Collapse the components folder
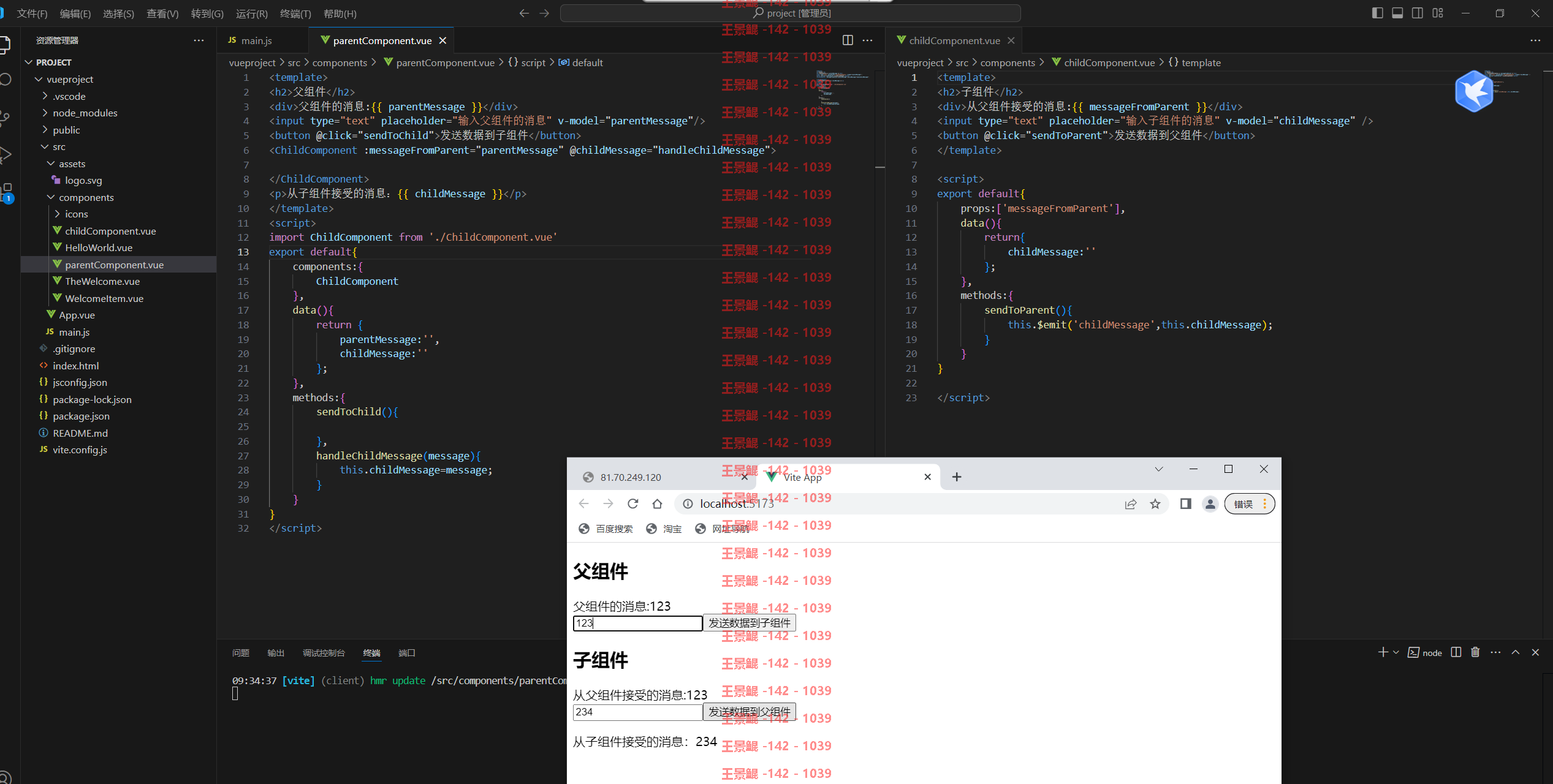Viewport: 1553px width, 784px height. click(x=86, y=197)
